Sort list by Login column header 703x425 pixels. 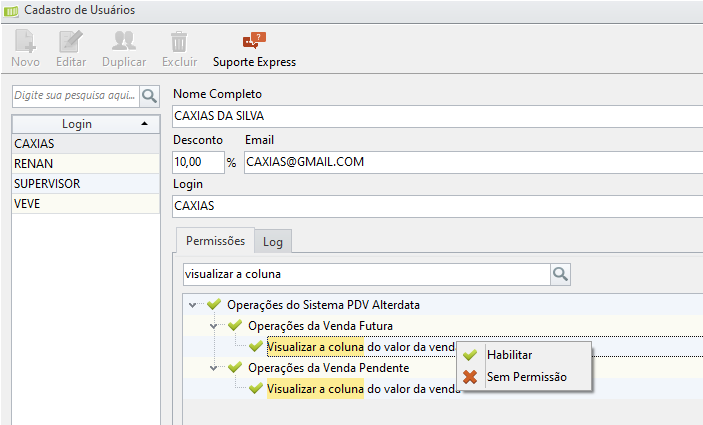click(76, 124)
